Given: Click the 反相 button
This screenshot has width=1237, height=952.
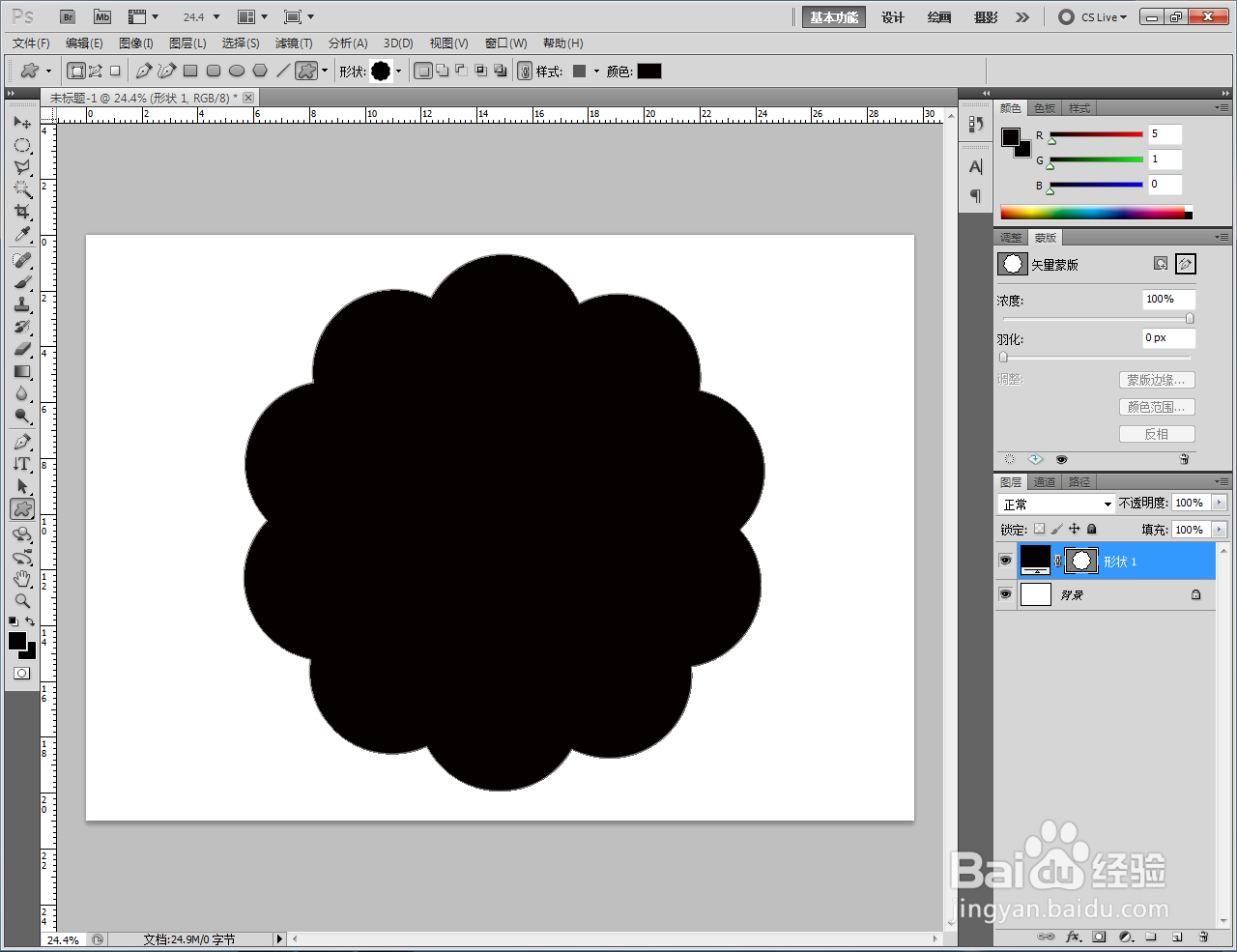Looking at the screenshot, I should tap(1157, 434).
